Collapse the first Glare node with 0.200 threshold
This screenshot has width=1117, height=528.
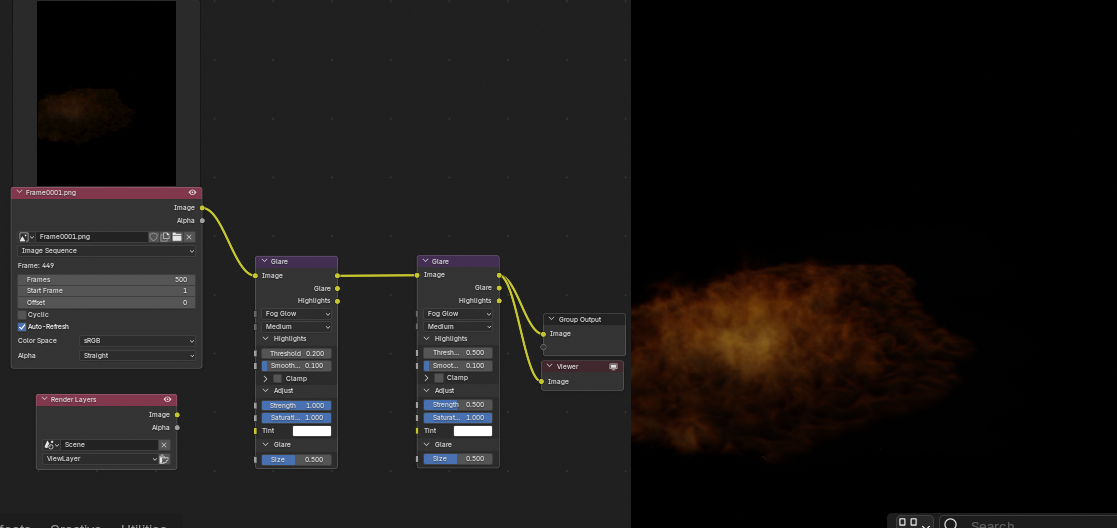(264, 262)
